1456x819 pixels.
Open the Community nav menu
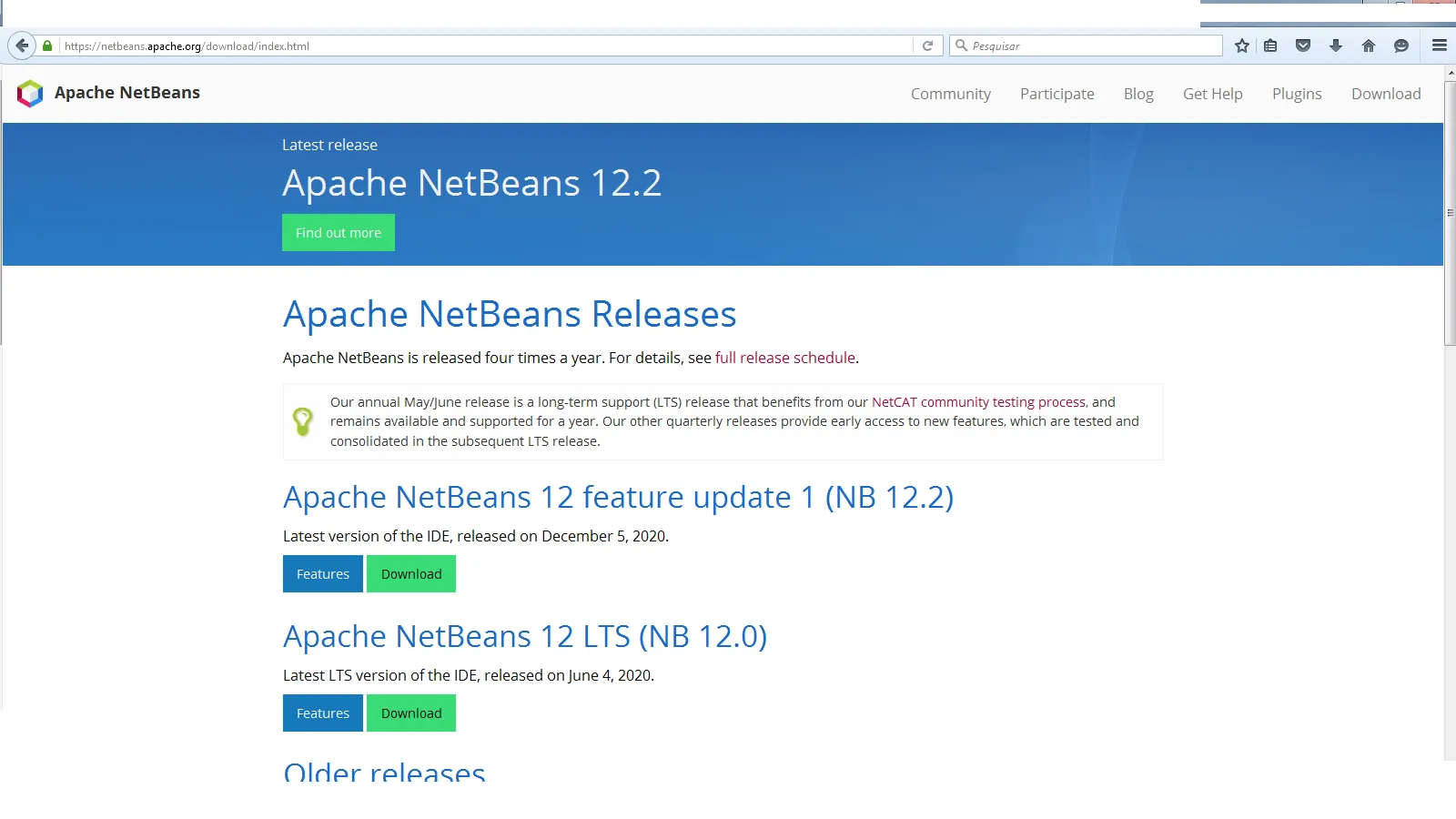click(x=951, y=94)
